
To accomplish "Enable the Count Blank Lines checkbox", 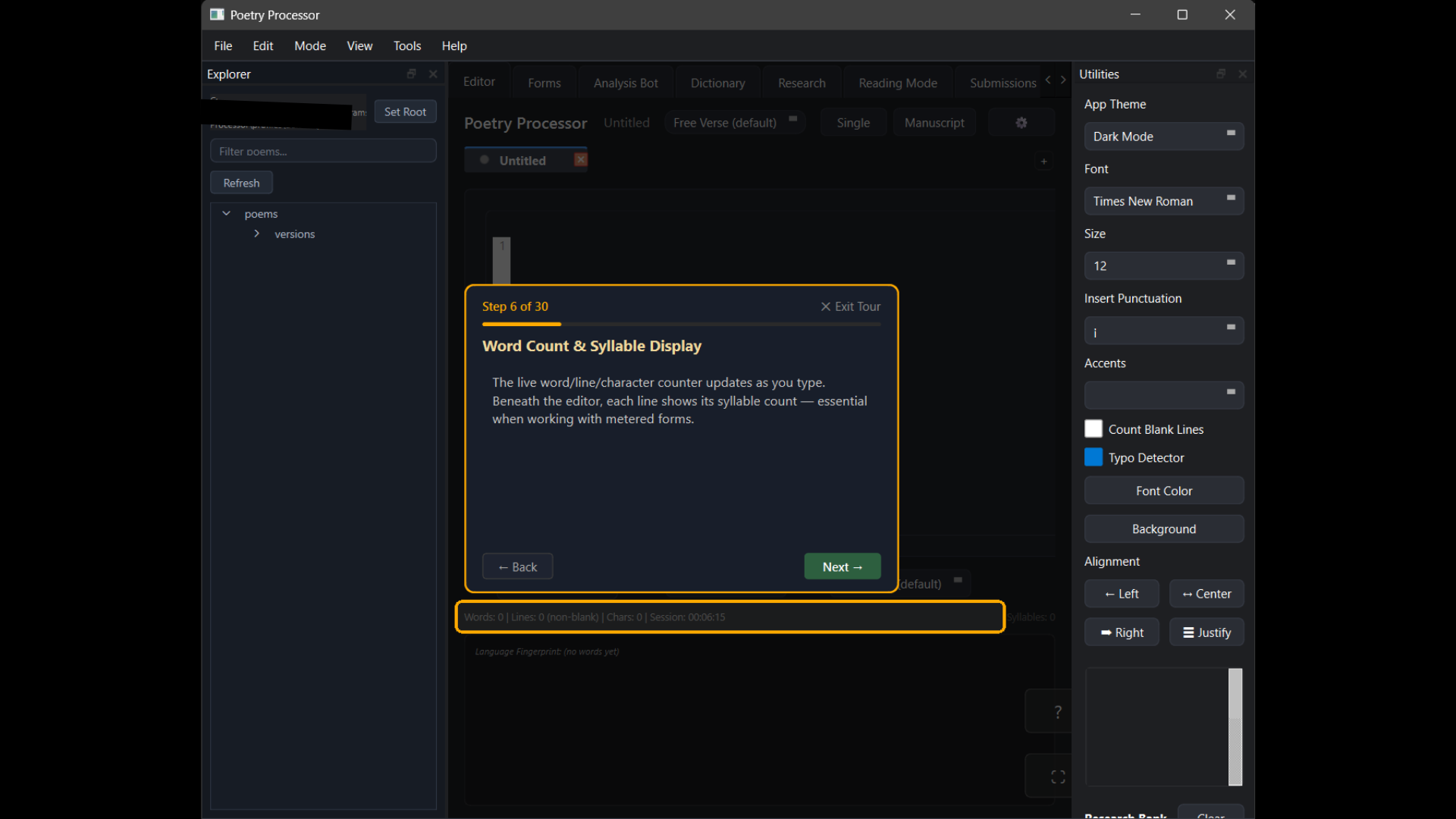I will click(x=1093, y=429).
